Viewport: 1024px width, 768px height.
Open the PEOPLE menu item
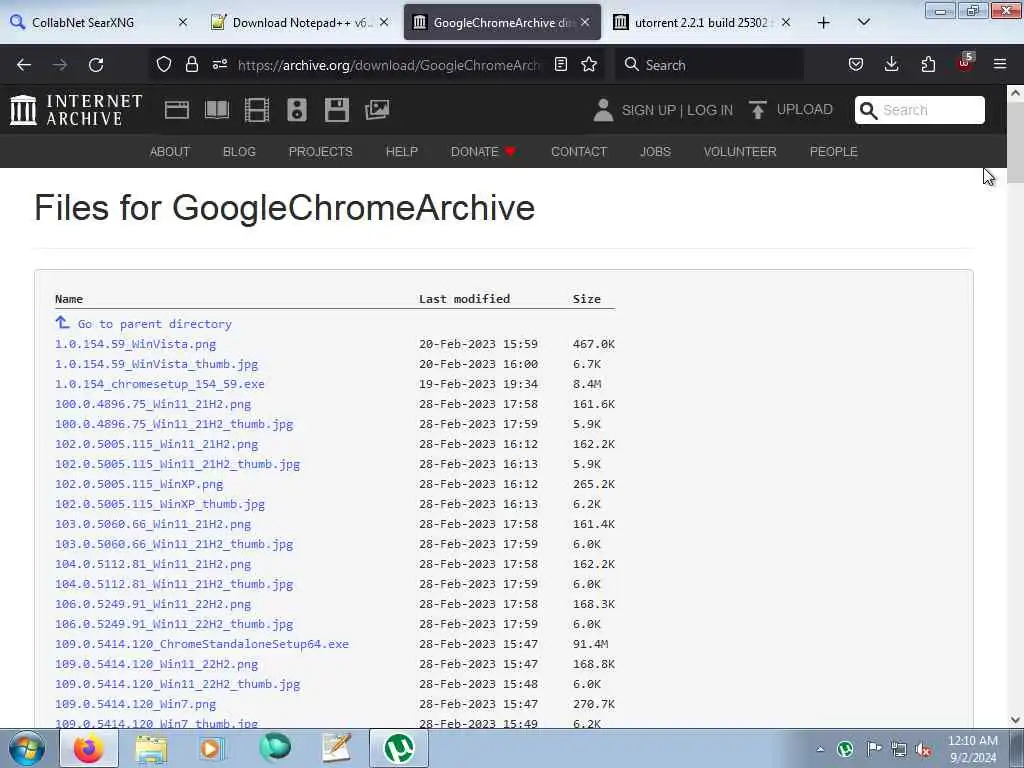833,152
